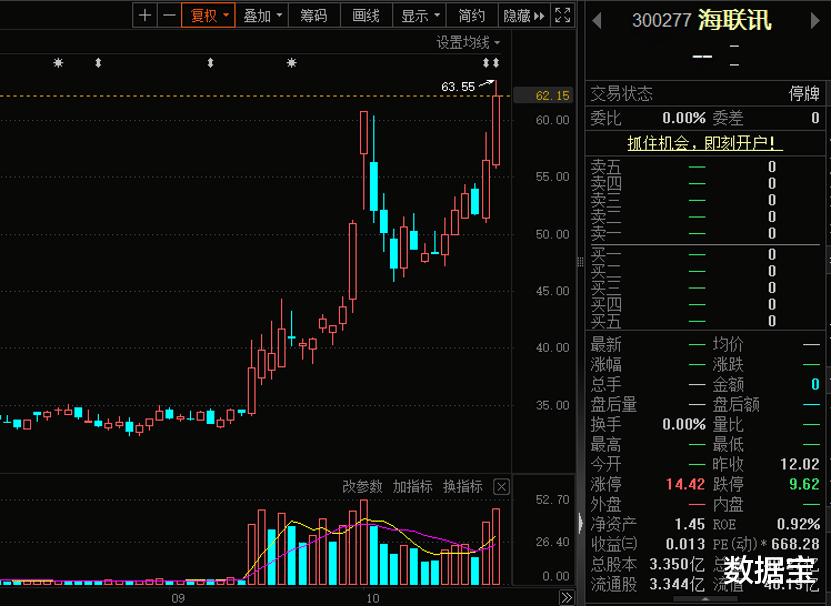This screenshot has width=832, height=606.
Task: Click 改参数 to edit indicator parameters
Action: tap(362, 486)
